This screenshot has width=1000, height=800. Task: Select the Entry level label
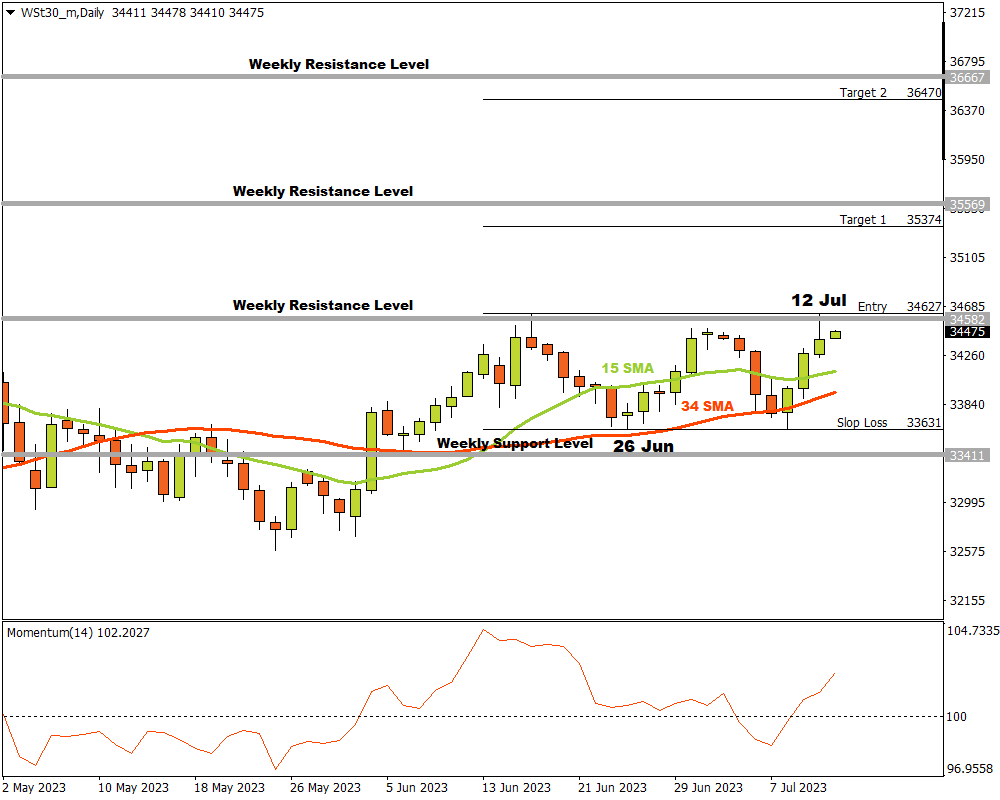coord(872,307)
